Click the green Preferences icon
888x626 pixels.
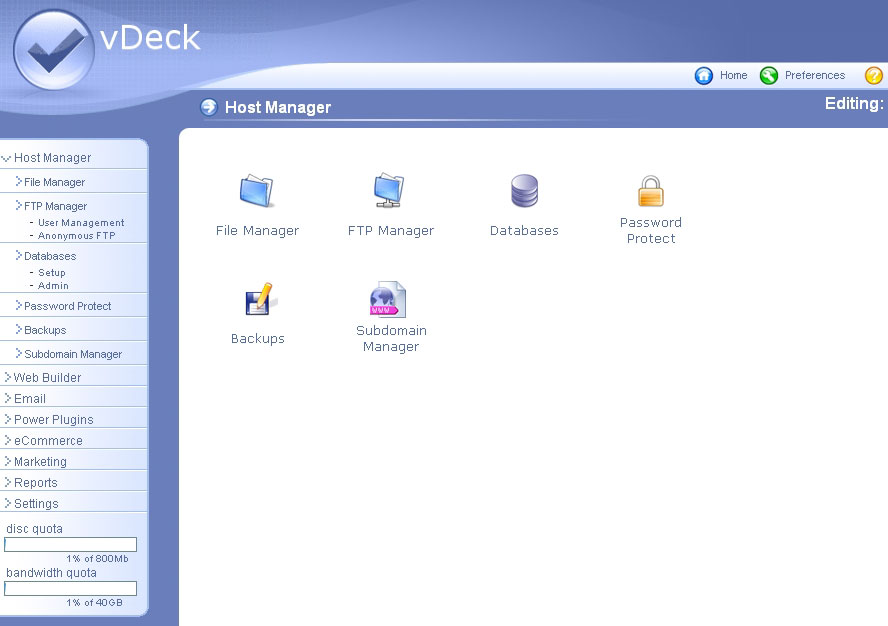pos(769,76)
